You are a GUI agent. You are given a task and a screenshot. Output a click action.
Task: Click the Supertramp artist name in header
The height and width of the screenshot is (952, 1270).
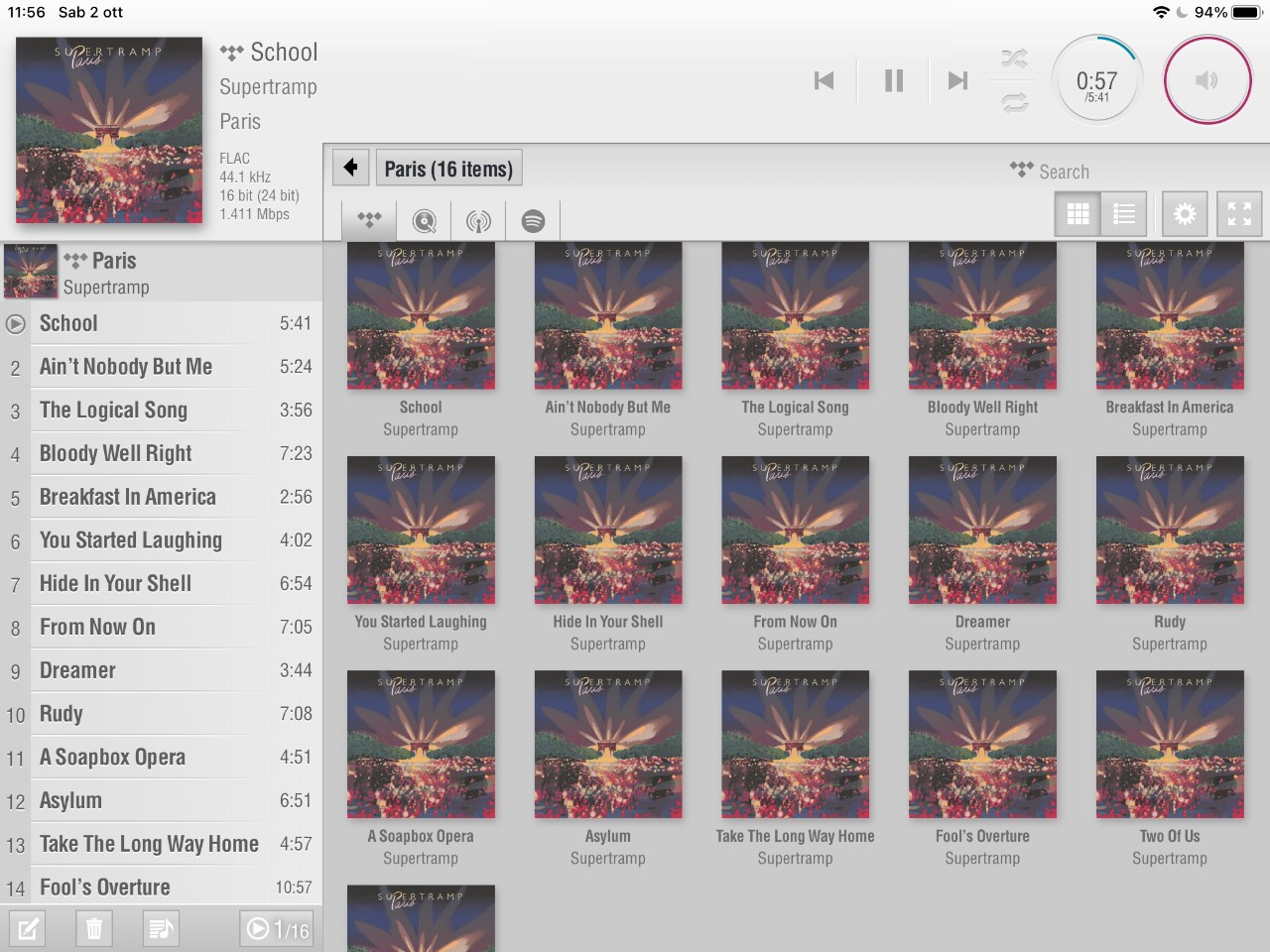[x=268, y=87]
